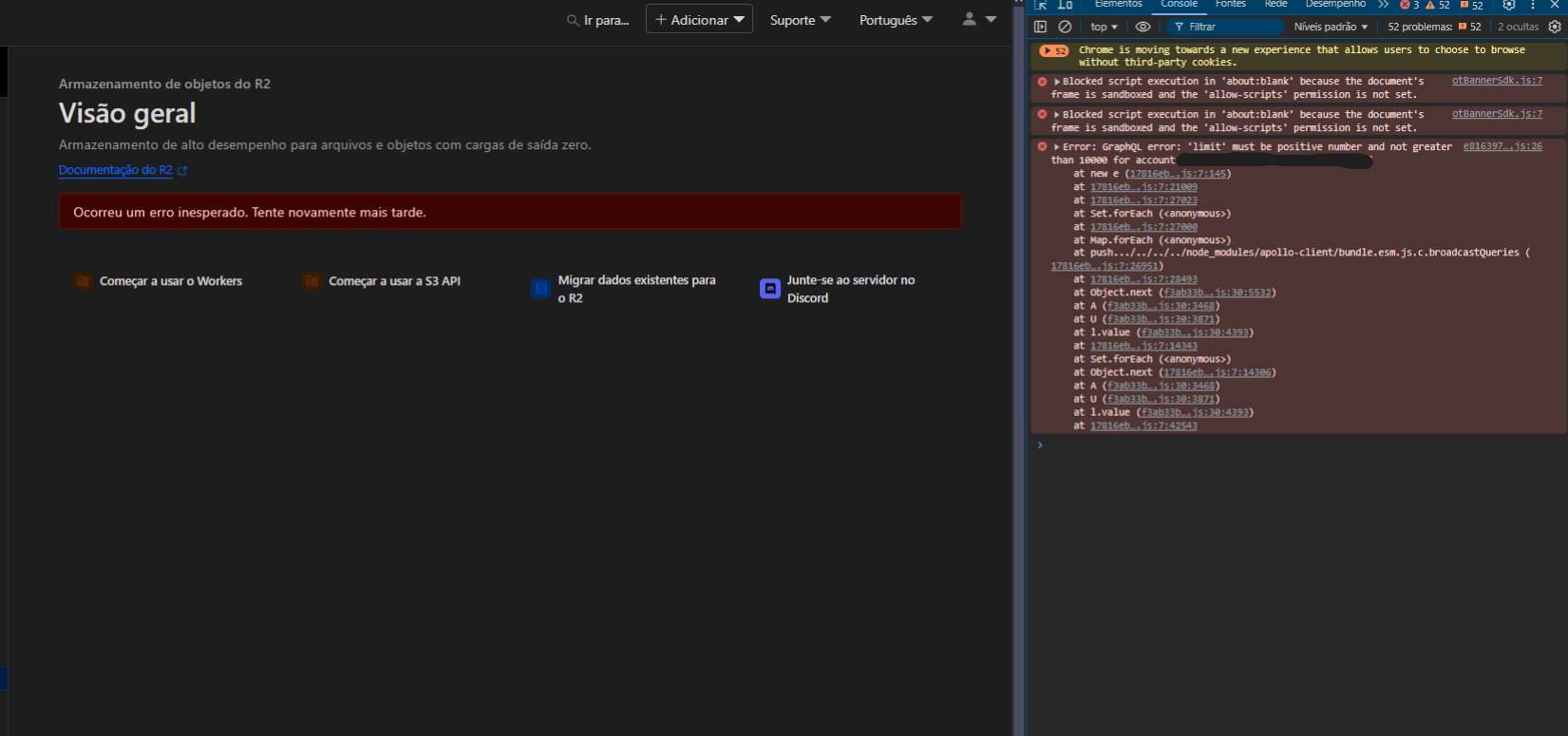Collapse the GraphQL error stack trace
This screenshot has width=1568, height=736.
pyautogui.click(x=1057, y=147)
